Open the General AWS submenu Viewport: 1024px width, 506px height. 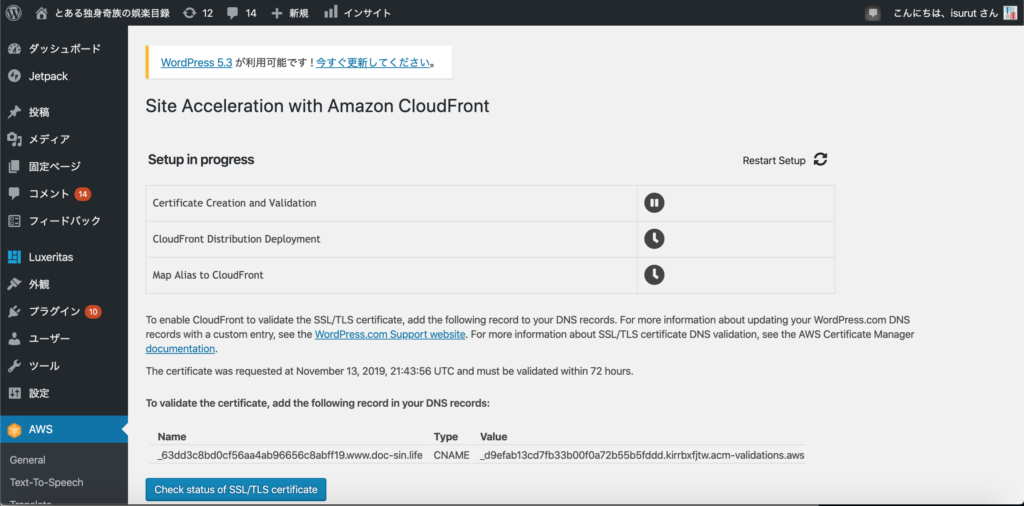click(x=27, y=460)
